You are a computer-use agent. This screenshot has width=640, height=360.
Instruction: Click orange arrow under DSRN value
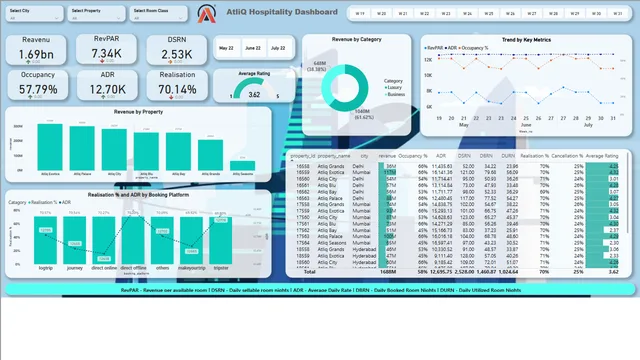(170, 62)
